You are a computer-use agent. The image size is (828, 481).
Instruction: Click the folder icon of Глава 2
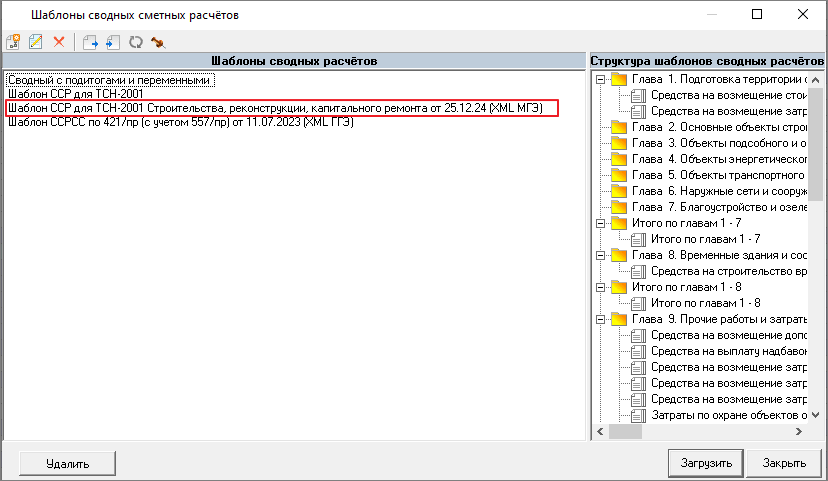619,128
